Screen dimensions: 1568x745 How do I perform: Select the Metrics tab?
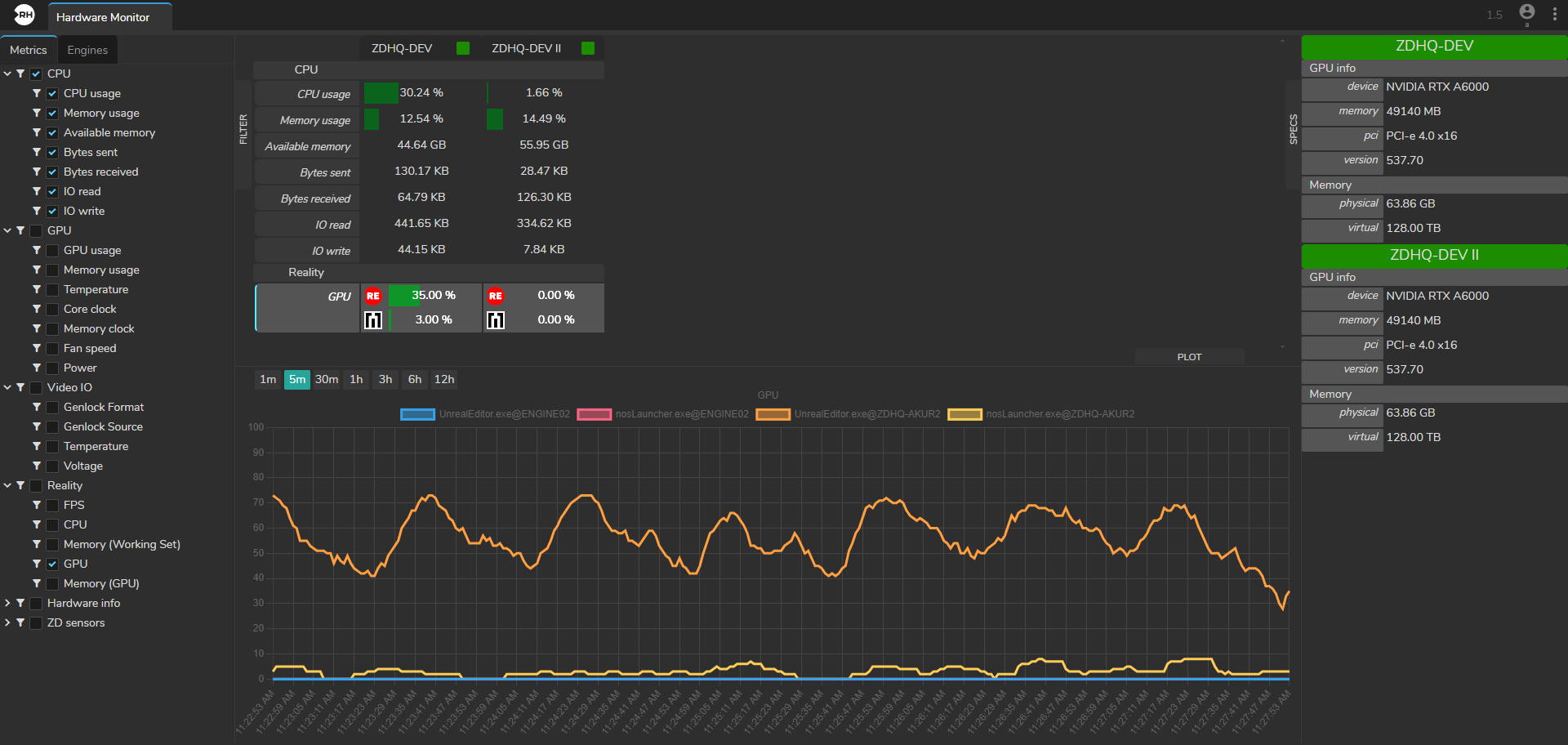click(x=29, y=50)
